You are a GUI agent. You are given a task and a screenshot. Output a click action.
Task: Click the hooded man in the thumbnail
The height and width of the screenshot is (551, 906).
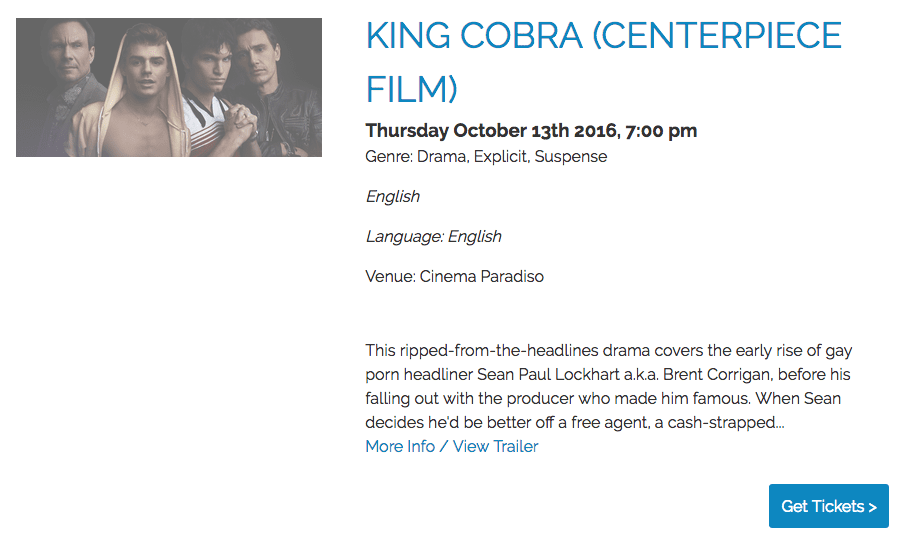click(x=148, y=92)
